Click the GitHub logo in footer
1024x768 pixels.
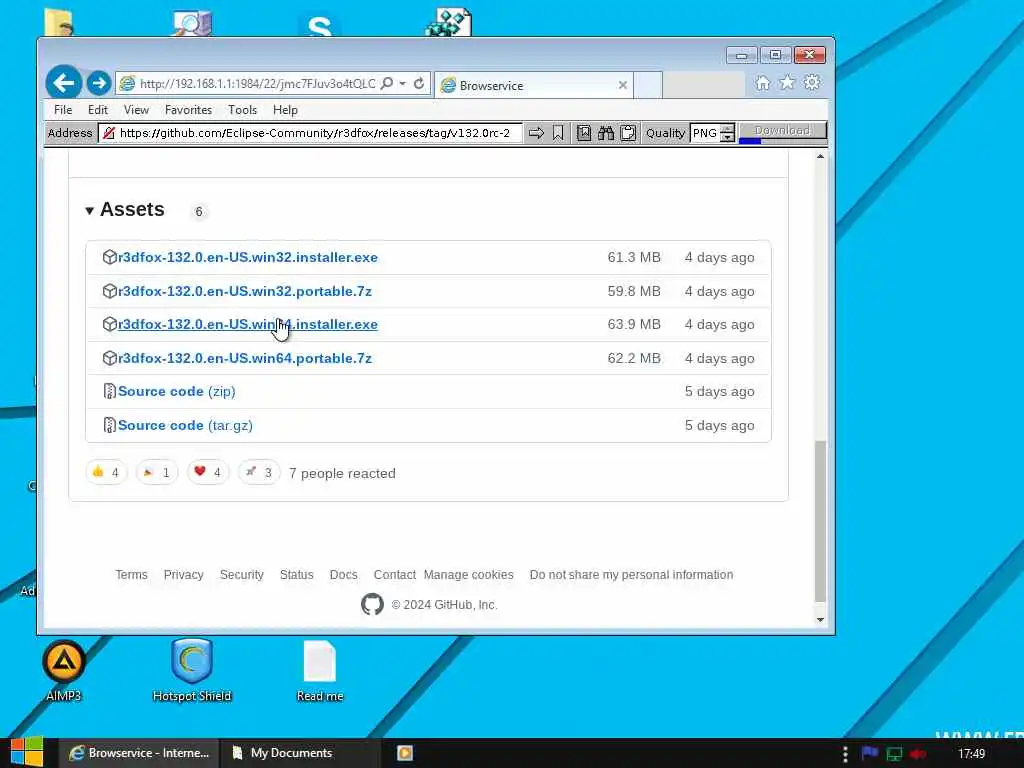tap(372, 604)
